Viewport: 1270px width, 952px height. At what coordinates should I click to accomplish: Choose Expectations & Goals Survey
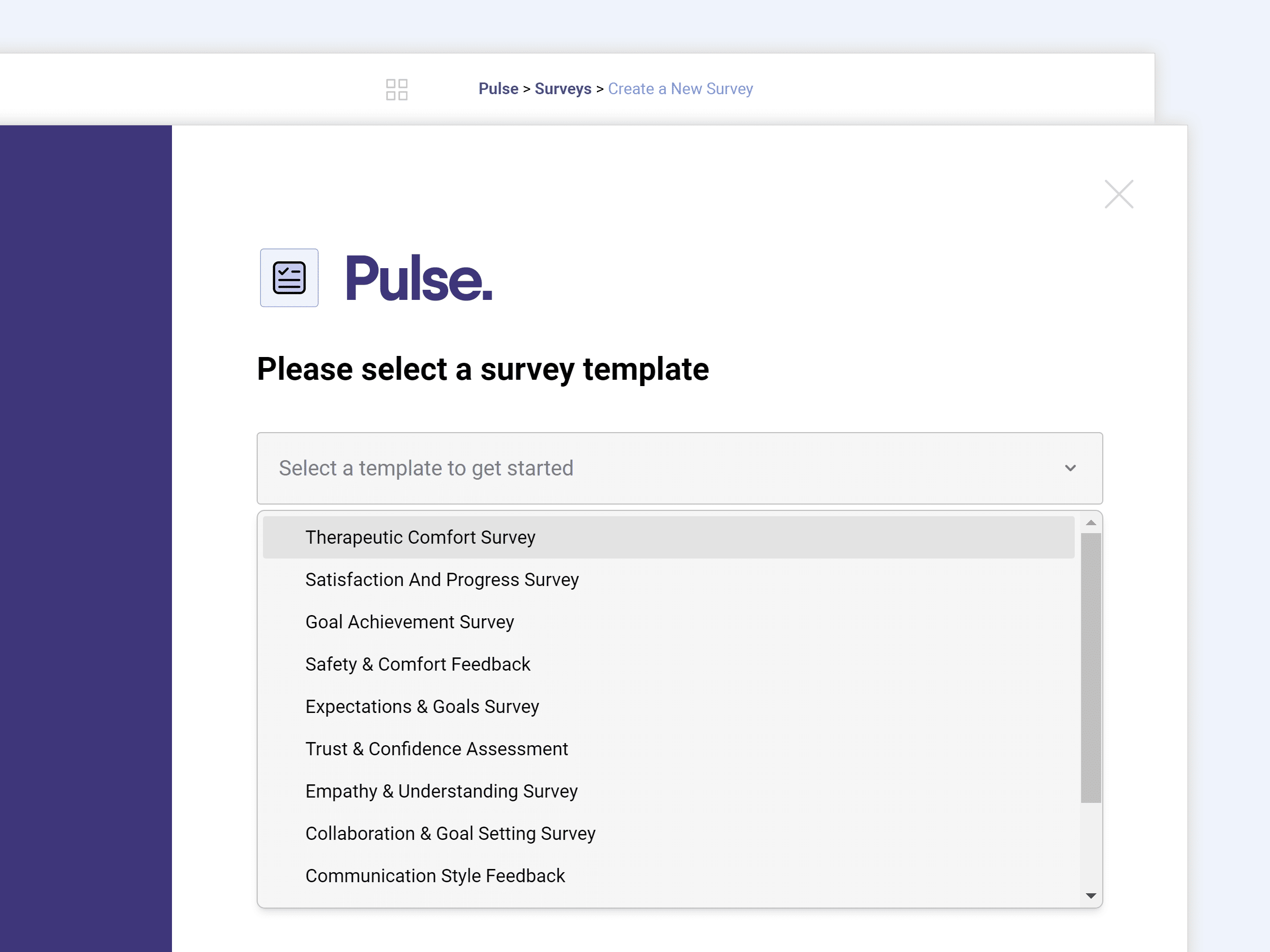(x=422, y=707)
